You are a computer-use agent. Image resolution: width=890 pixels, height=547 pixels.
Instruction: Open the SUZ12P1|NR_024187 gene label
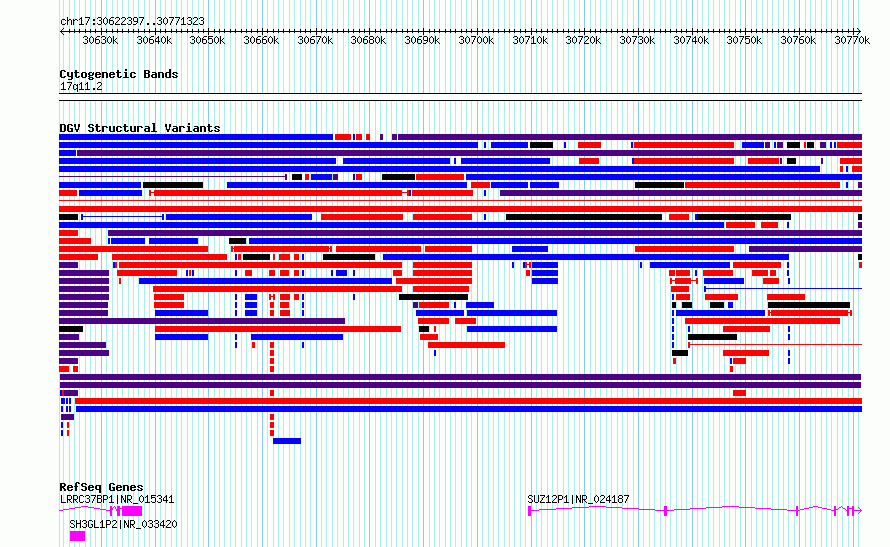pyautogui.click(x=578, y=499)
